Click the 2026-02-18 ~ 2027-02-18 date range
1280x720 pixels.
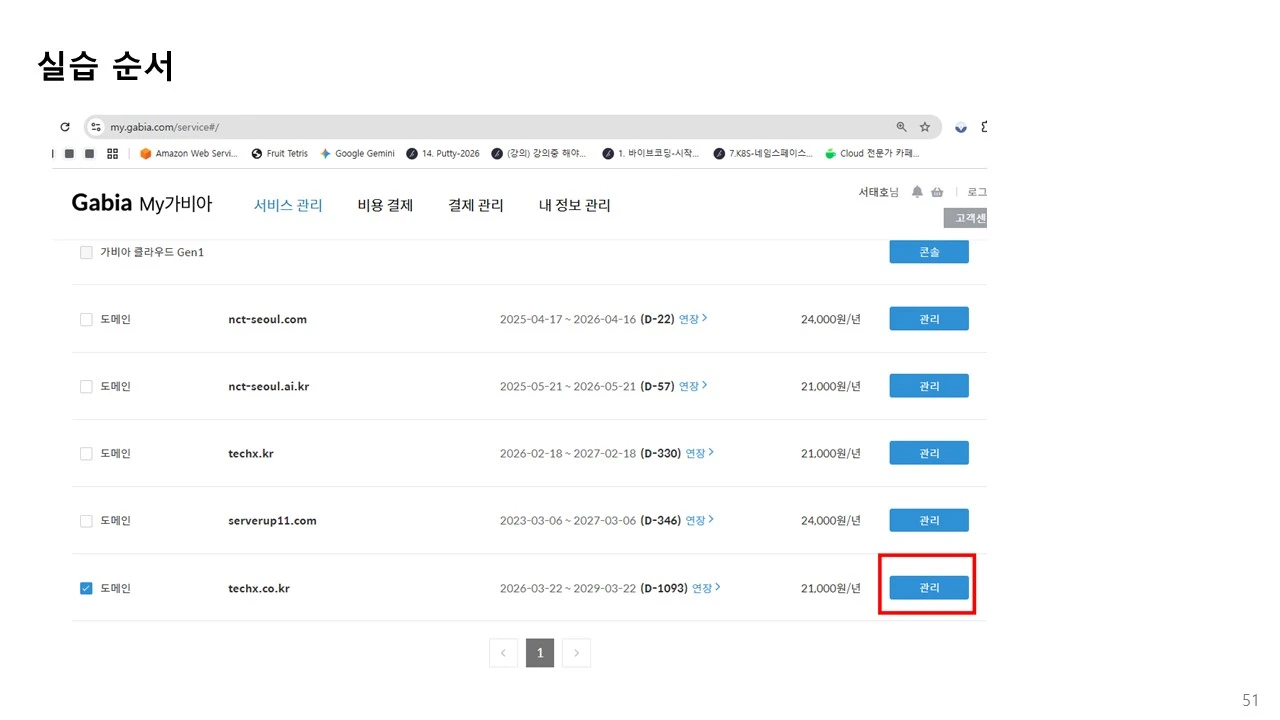pos(568,453)
